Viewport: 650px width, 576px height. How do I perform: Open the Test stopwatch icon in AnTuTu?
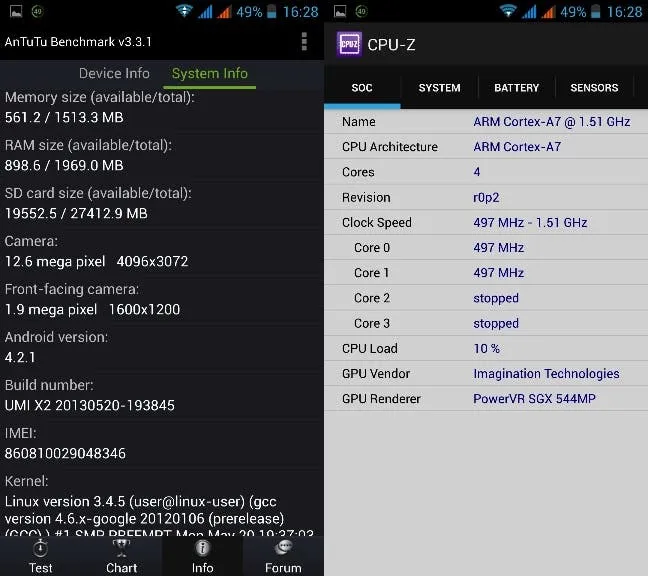(40, 548)
